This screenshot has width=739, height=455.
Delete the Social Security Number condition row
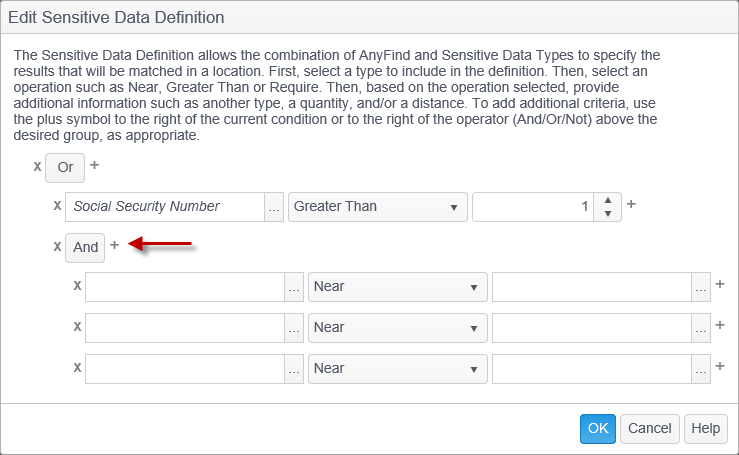tap(57, 206)
